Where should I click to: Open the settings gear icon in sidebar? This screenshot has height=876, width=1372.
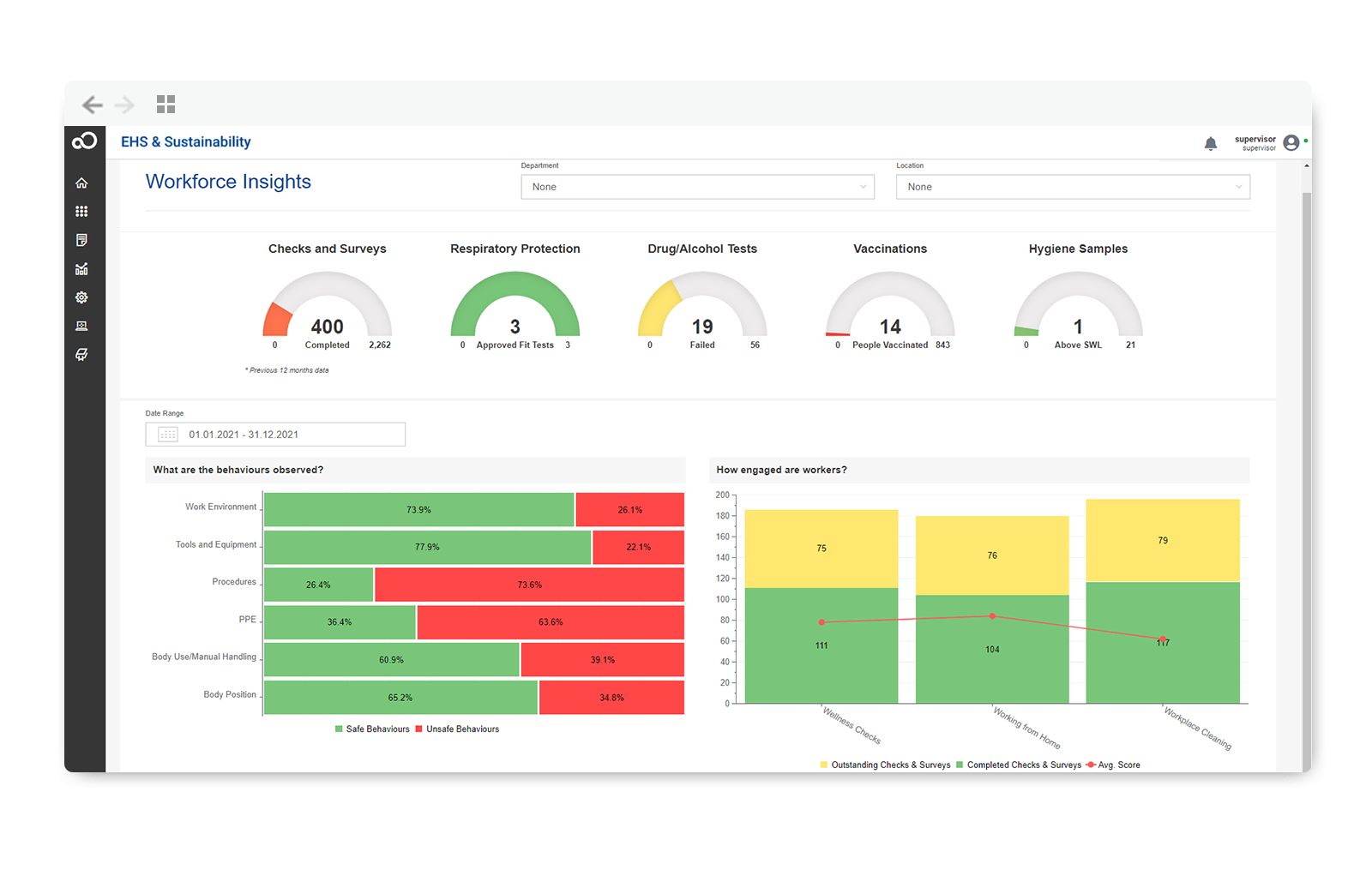[81, 297]
